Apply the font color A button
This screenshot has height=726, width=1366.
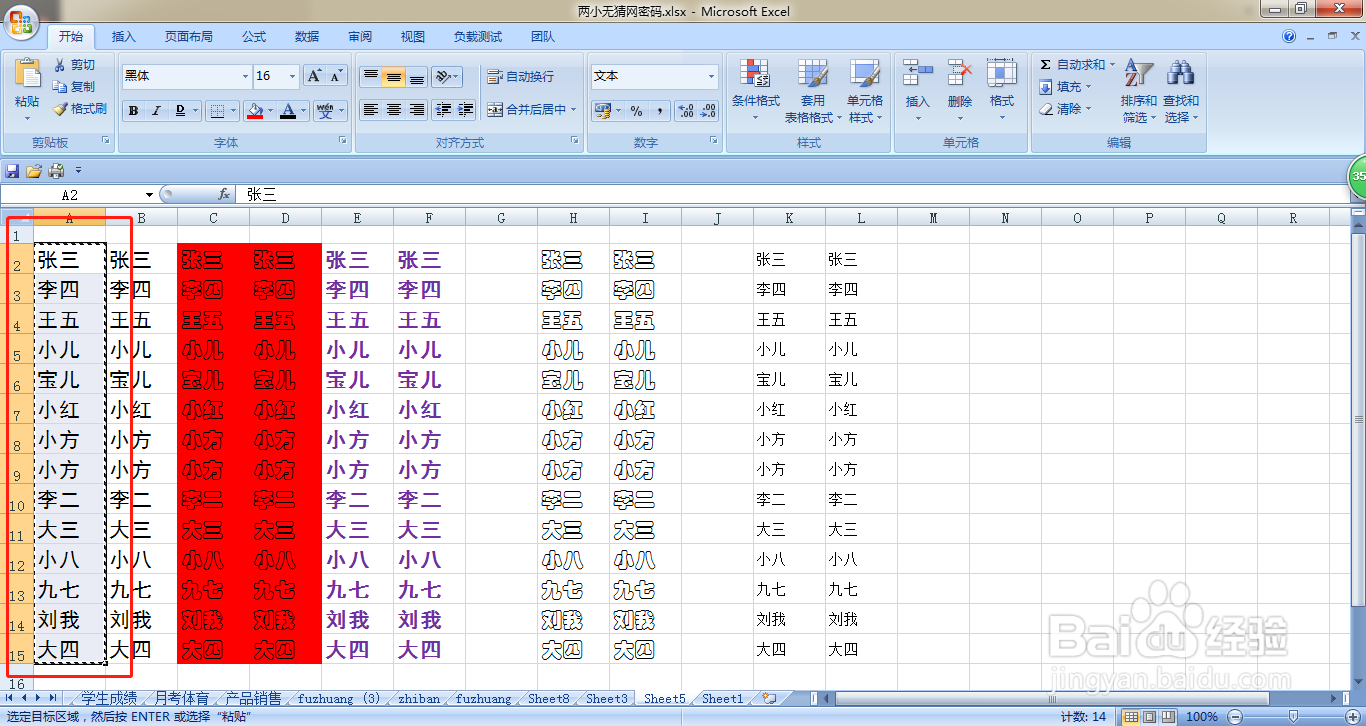[289, 111]
